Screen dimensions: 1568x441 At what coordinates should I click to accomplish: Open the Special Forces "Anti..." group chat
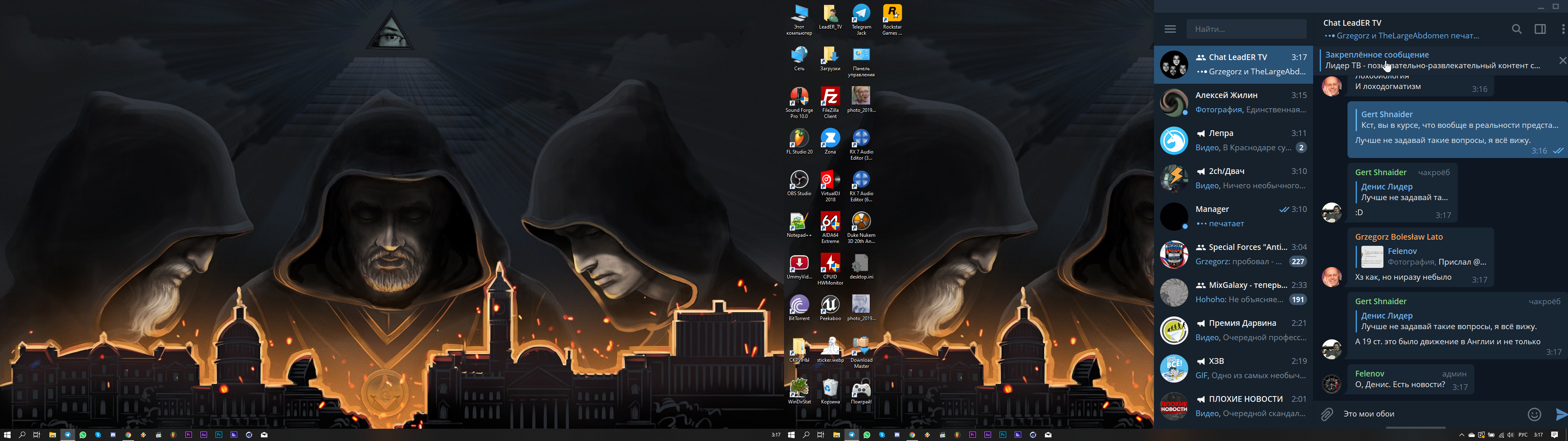point(1233,254)
